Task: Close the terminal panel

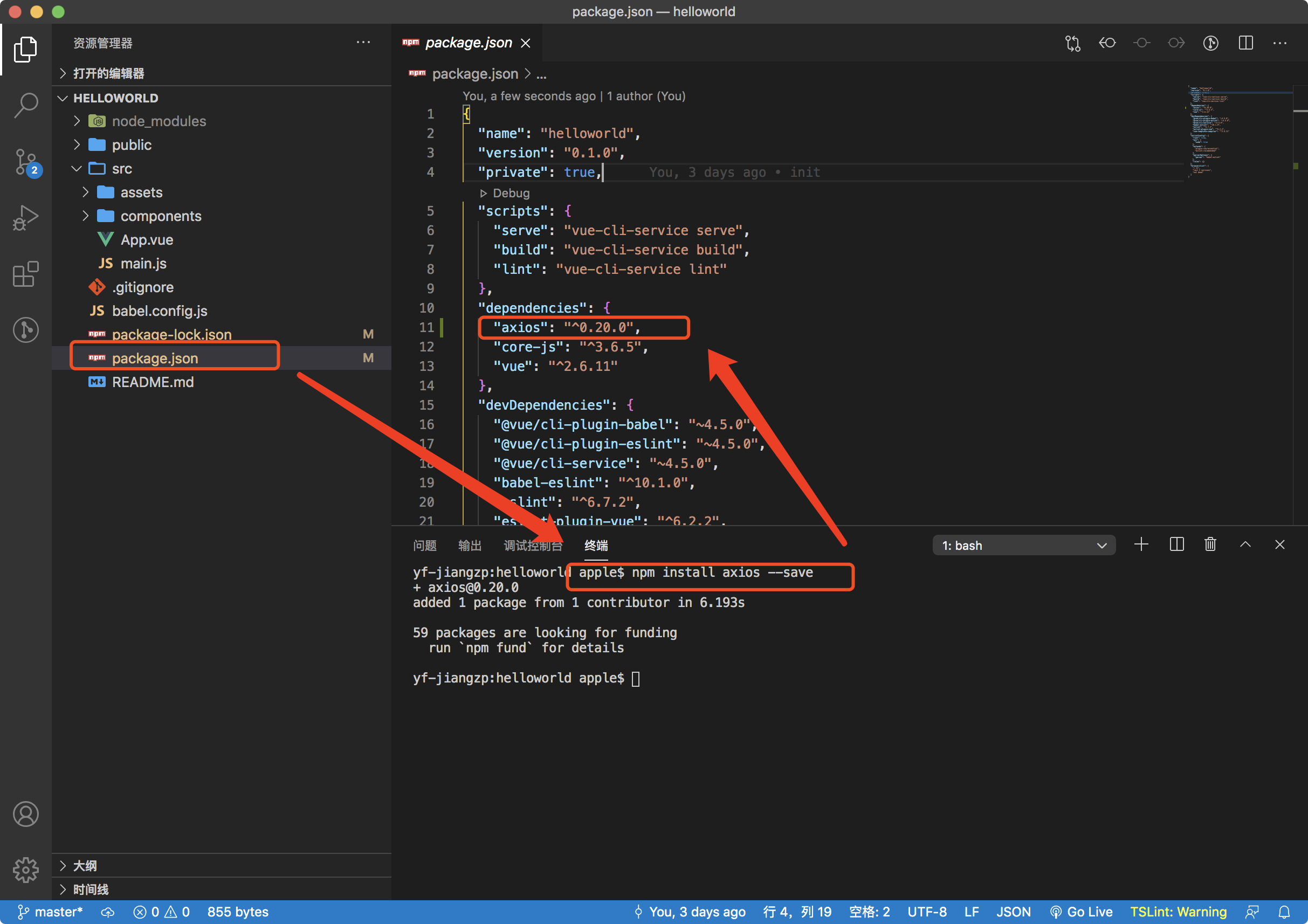Action: (1279, 544)
